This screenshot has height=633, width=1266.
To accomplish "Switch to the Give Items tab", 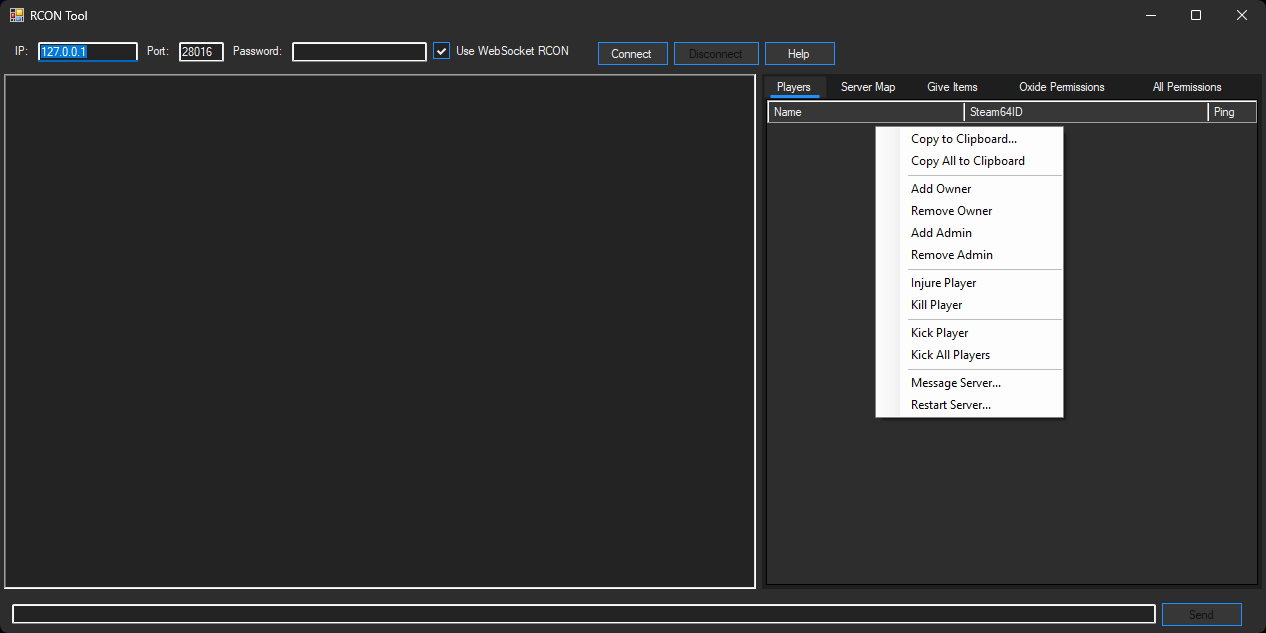I will (x=951, y=87).
